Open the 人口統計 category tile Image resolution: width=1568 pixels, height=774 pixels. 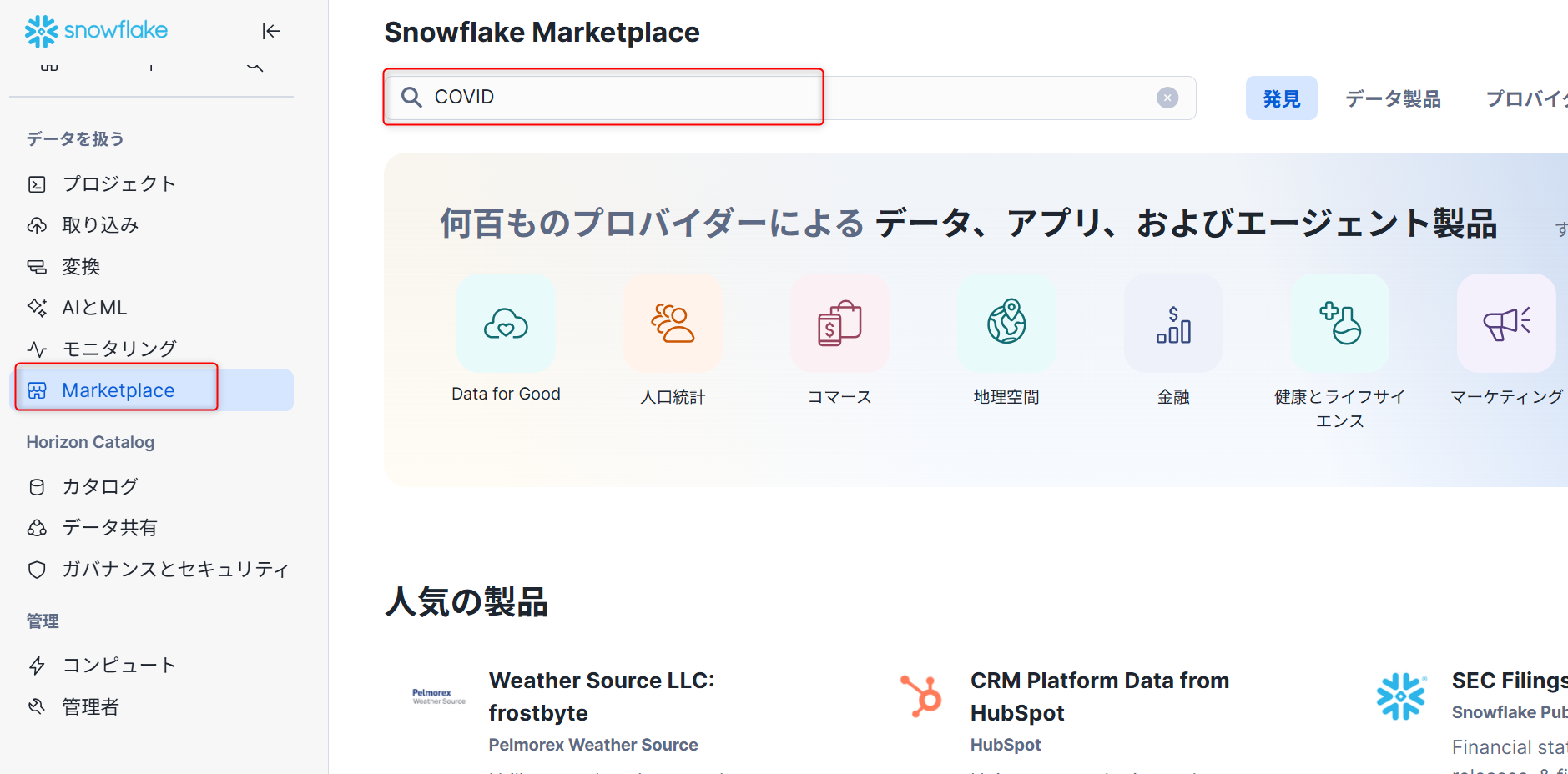click(673, 323)
